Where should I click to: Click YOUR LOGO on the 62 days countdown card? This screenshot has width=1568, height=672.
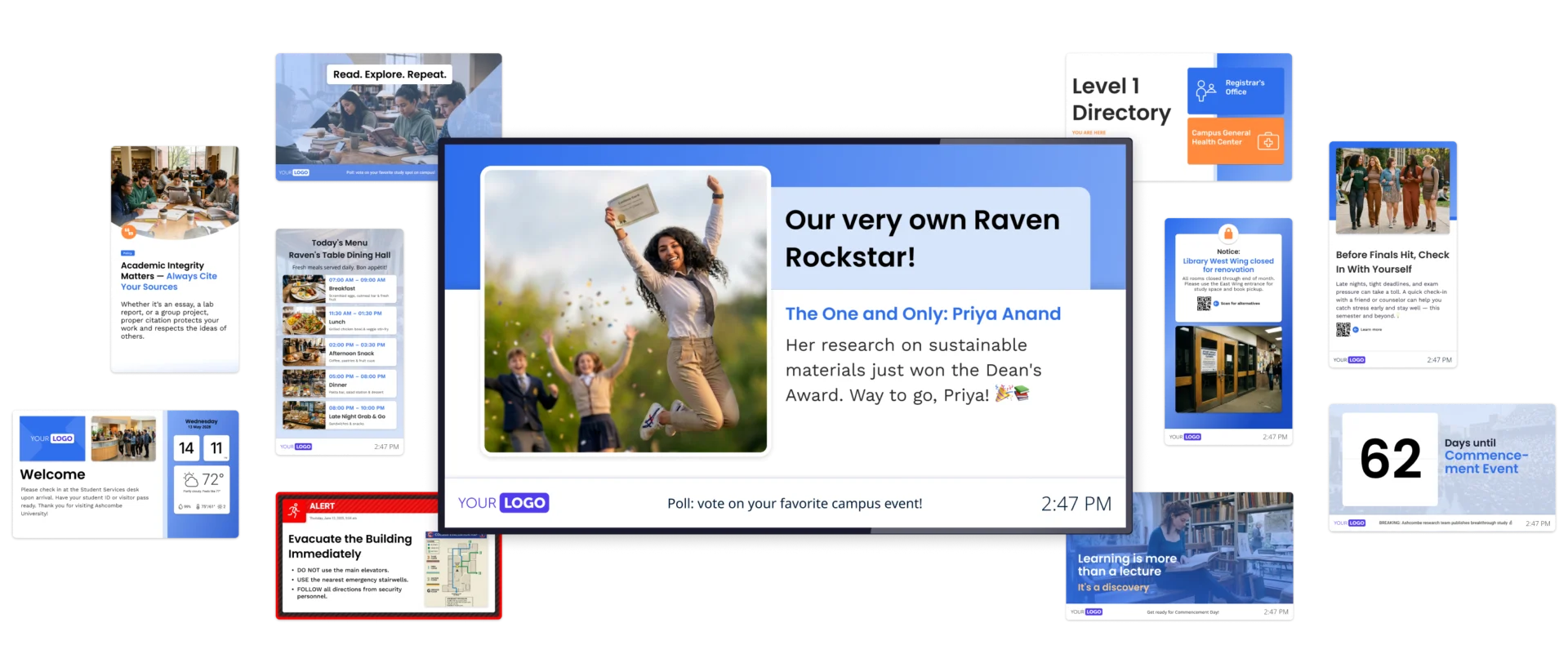click(1349, 523)
